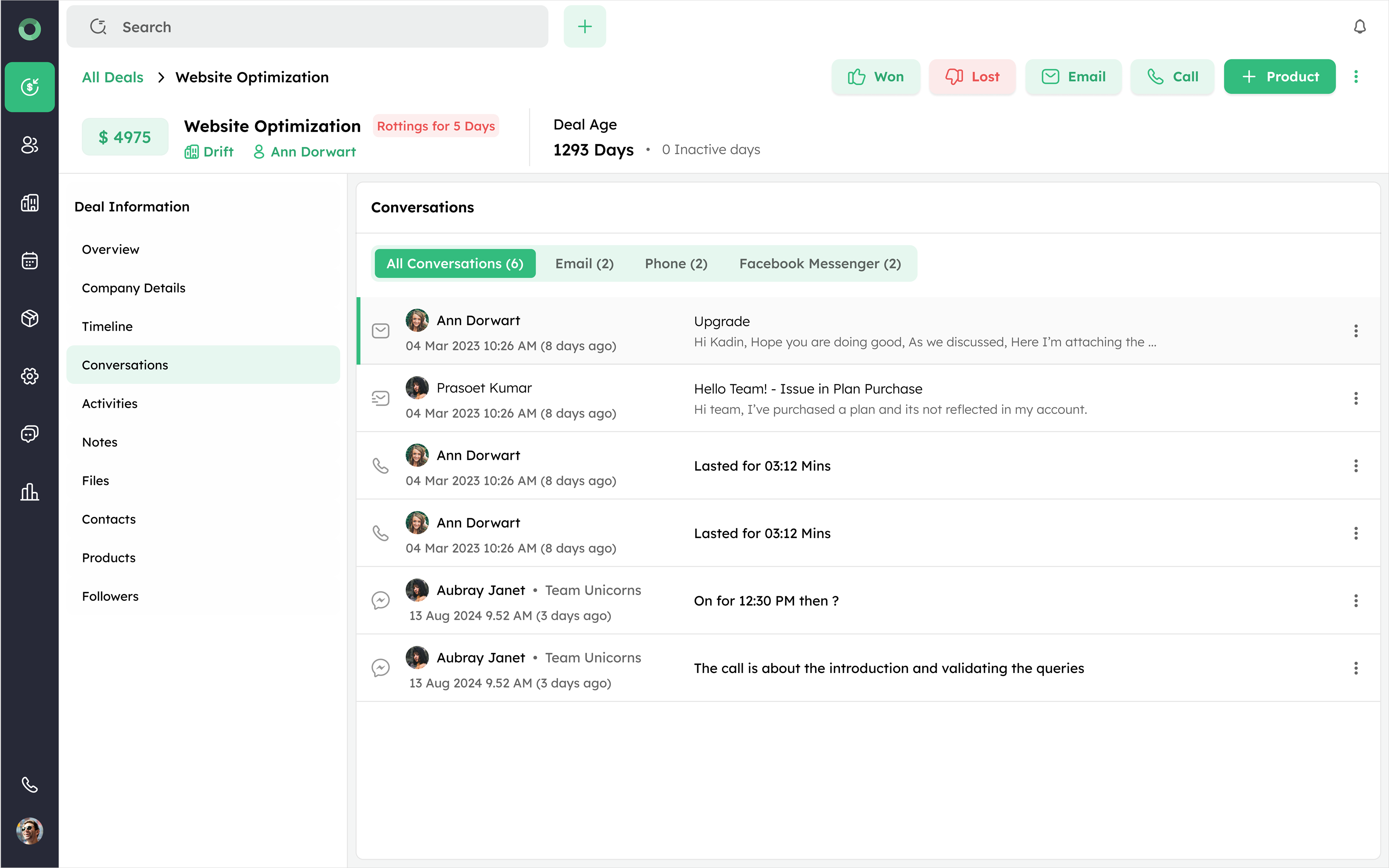Click the green plus quick-add icon
Screen dimensions: 1389x868
pyautogui.click(x=585, y=27)
